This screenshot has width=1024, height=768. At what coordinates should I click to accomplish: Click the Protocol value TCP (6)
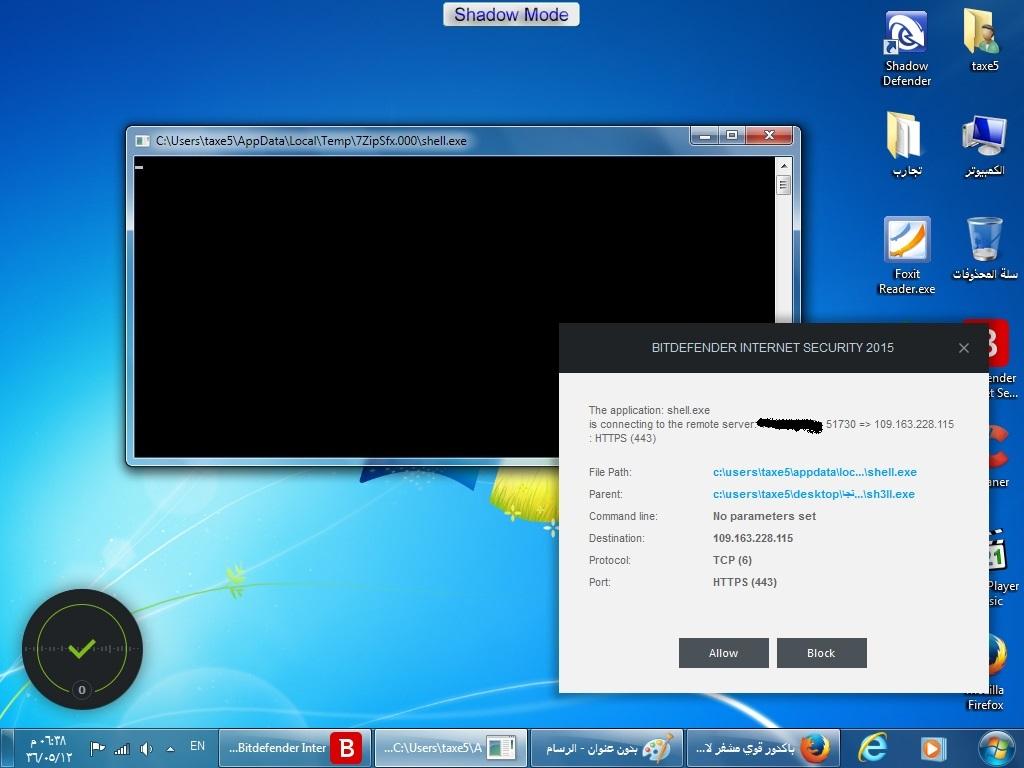[732, 560]
